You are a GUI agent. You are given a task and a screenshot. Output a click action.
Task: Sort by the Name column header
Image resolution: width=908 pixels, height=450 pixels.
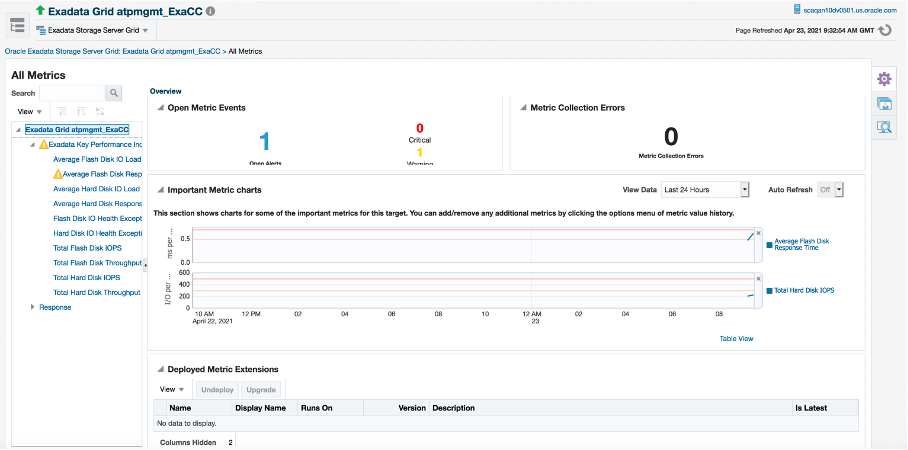point(199,408)
